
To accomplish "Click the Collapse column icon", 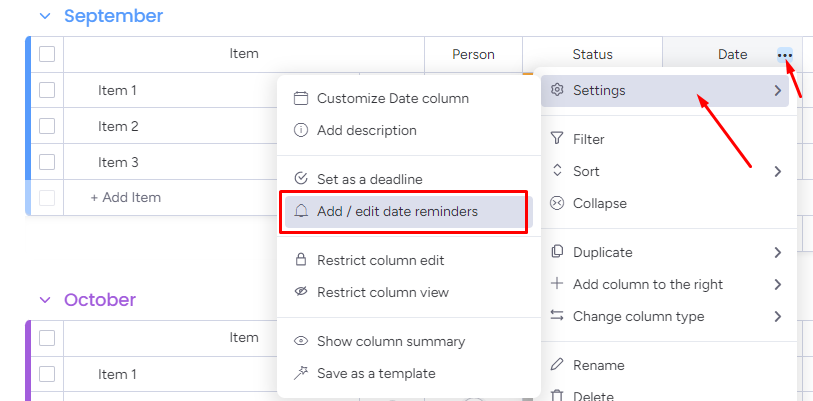I will (557, 203).
